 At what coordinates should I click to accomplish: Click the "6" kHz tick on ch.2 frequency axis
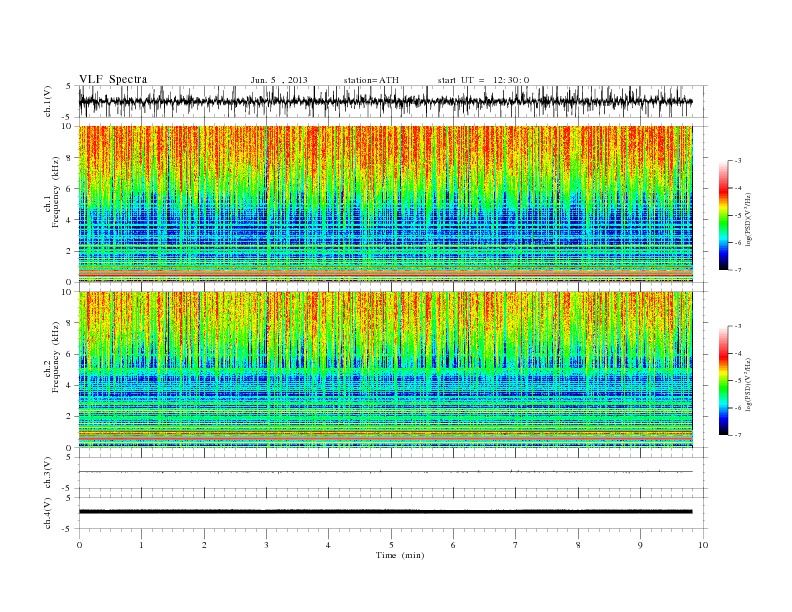point(70,354)
